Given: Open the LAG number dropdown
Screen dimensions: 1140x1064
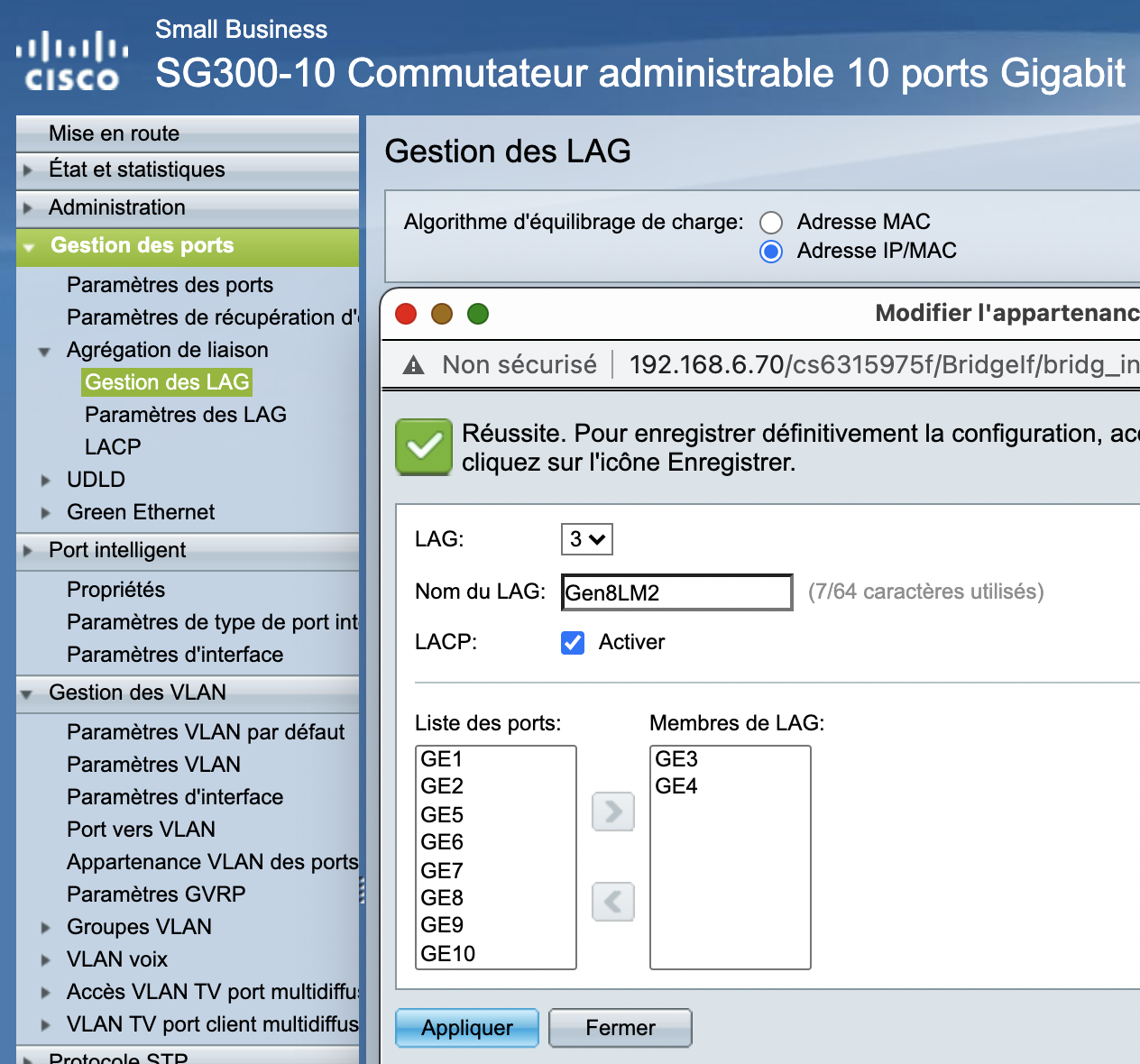Looking at the screenshot, I should 586,539.
